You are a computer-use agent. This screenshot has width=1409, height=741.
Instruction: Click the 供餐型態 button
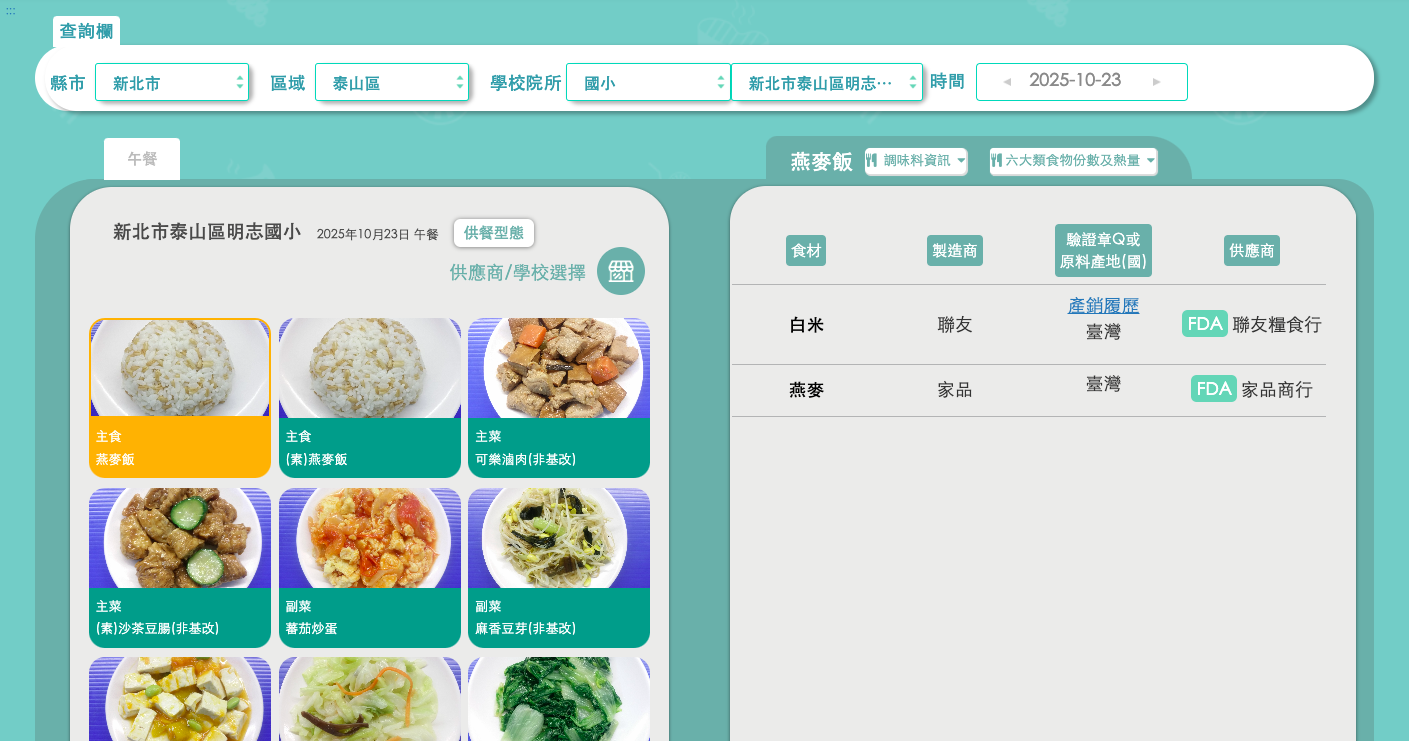(493, 233)
